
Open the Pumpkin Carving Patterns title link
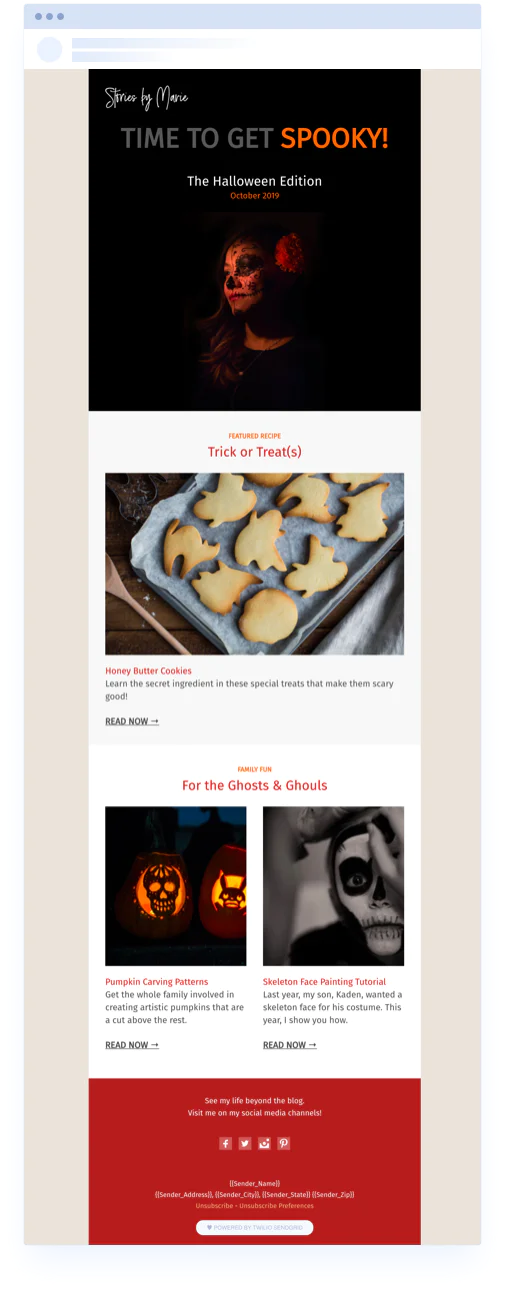157,982
